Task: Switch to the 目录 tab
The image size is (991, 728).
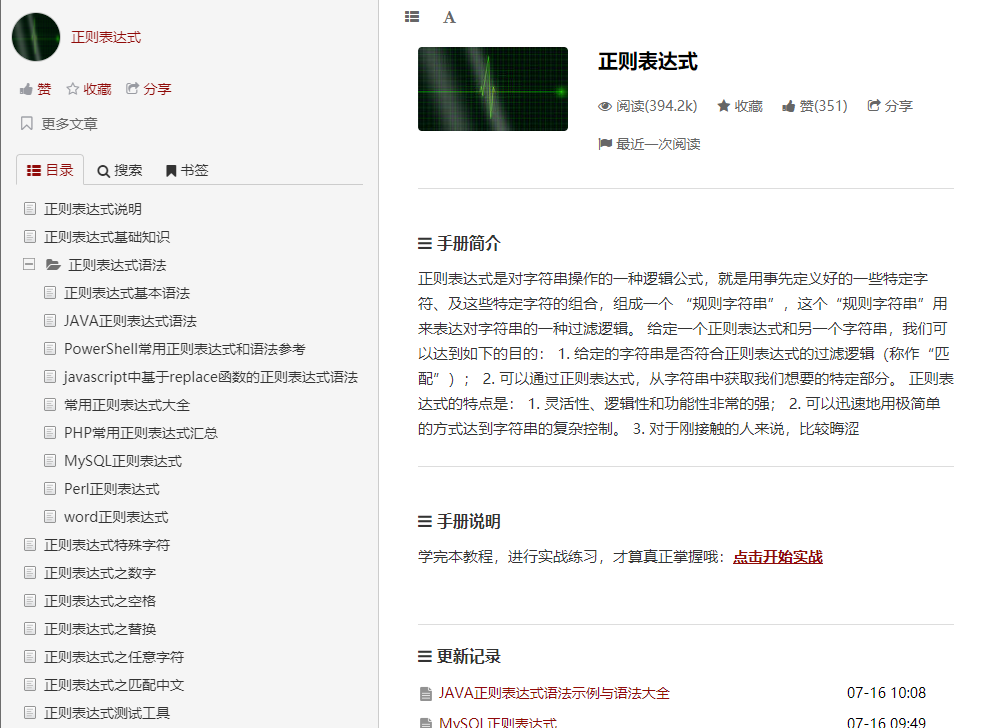Action: coord(50,170)
